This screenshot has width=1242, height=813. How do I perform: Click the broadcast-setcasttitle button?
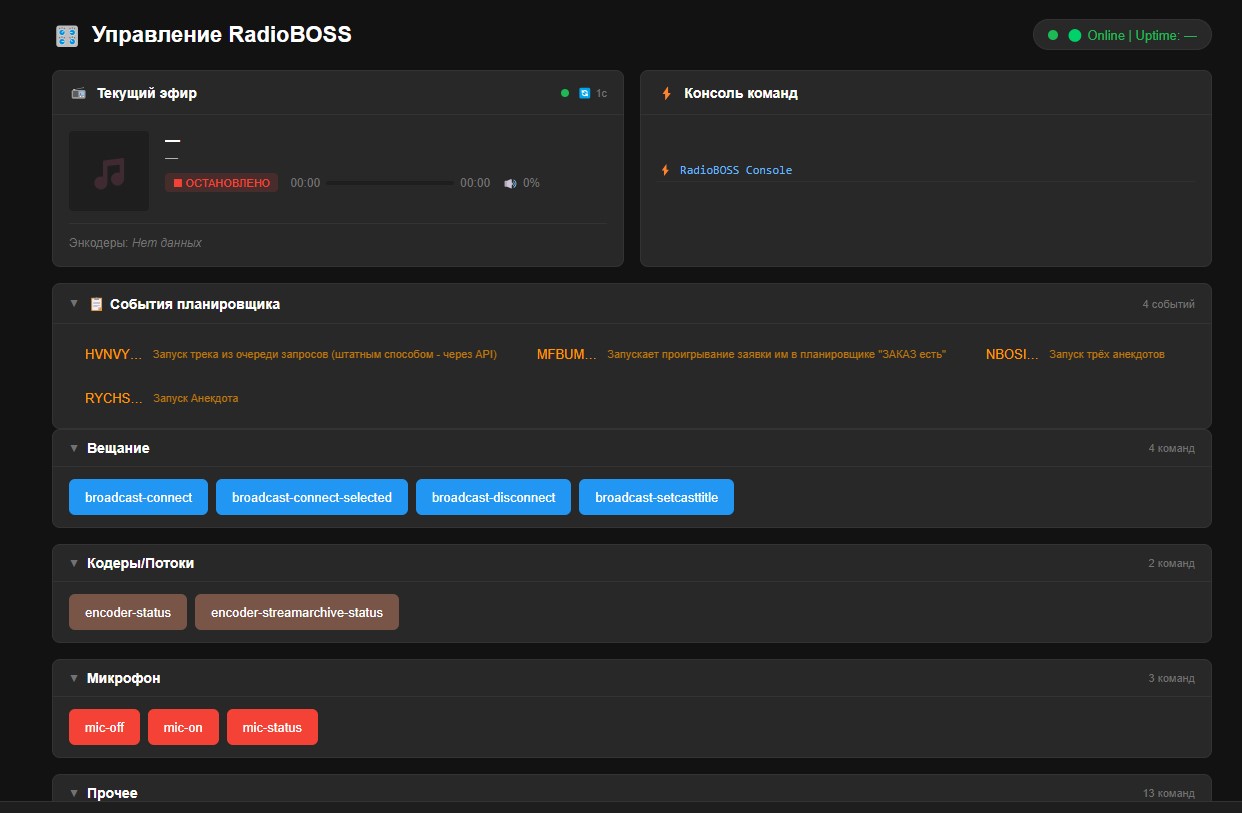pyautogui.click(x=656, y=497)
